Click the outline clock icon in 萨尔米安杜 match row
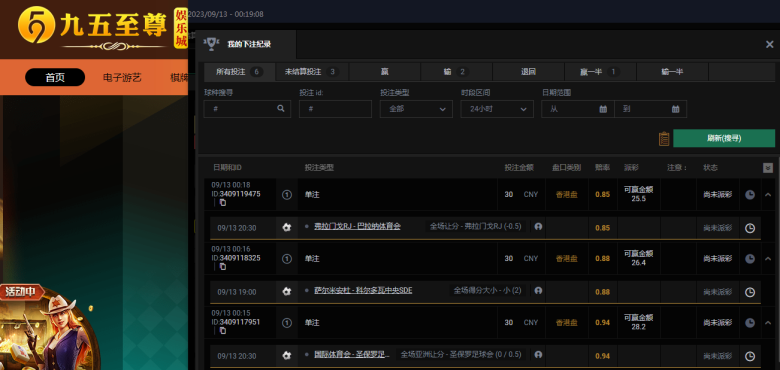This screenshot has height=370, width=780. 750,292
